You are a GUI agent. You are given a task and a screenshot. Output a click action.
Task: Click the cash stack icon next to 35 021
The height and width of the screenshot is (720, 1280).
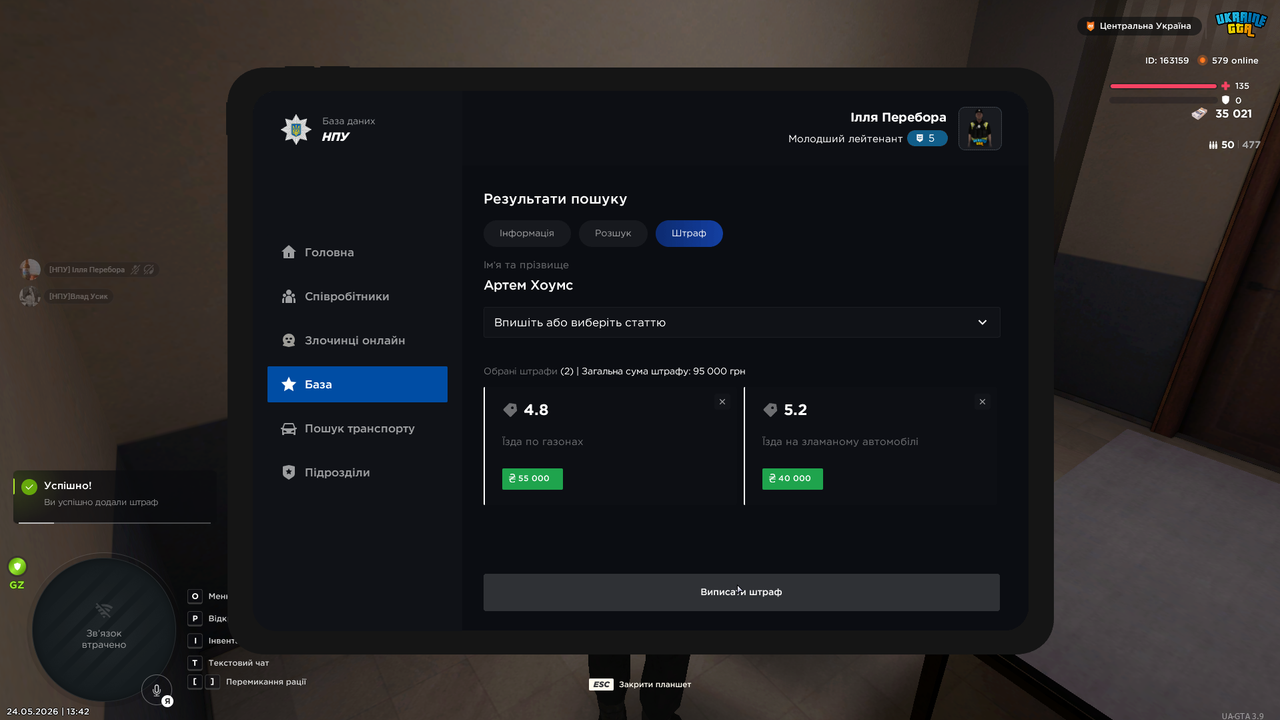pyautogui.click(x=1199, y=114)
